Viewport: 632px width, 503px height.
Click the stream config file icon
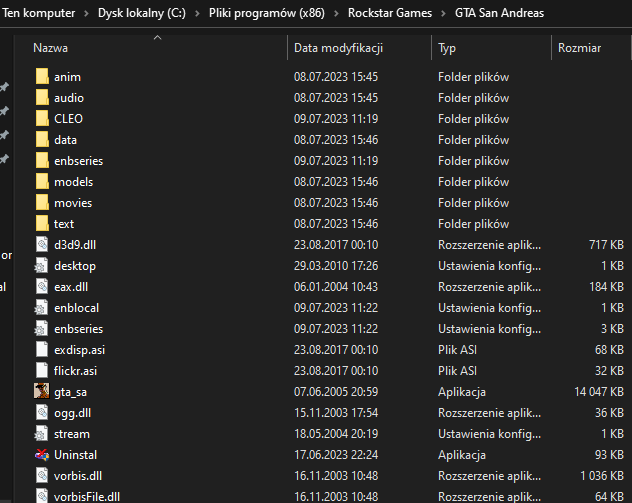[x=41, y=434]
